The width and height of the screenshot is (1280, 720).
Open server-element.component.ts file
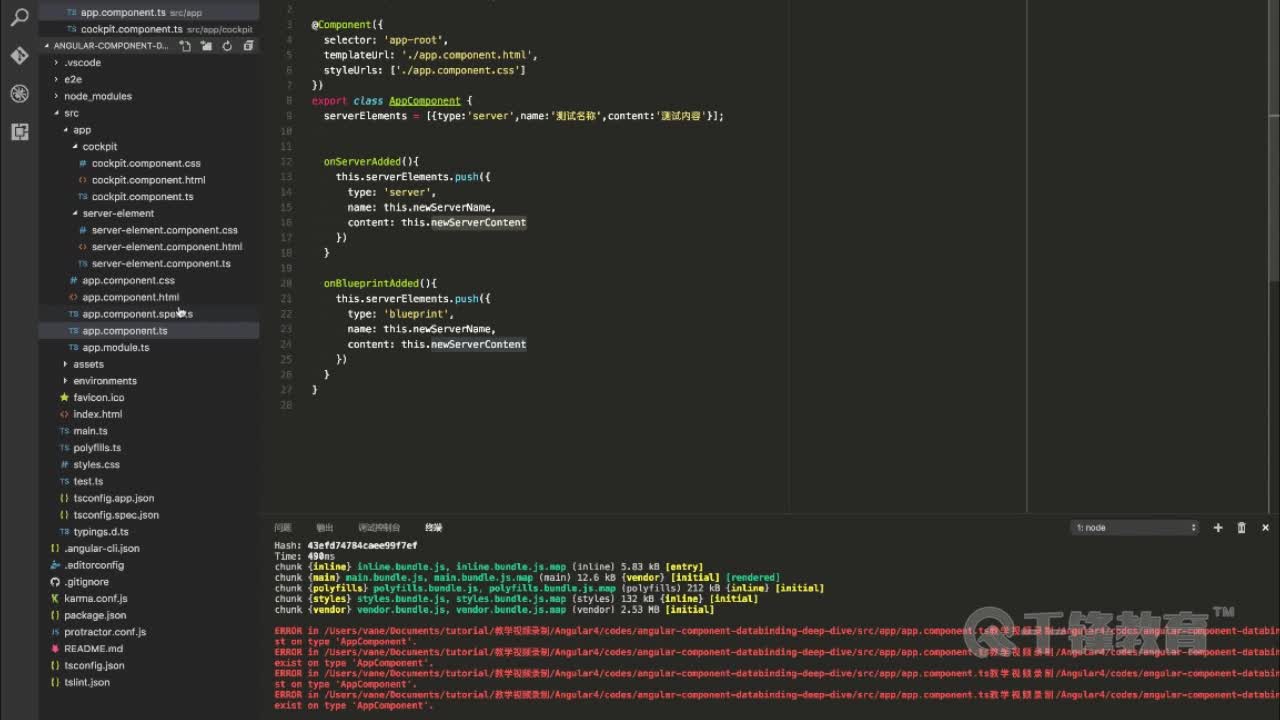pyautogui.click(x=161, y=264)
